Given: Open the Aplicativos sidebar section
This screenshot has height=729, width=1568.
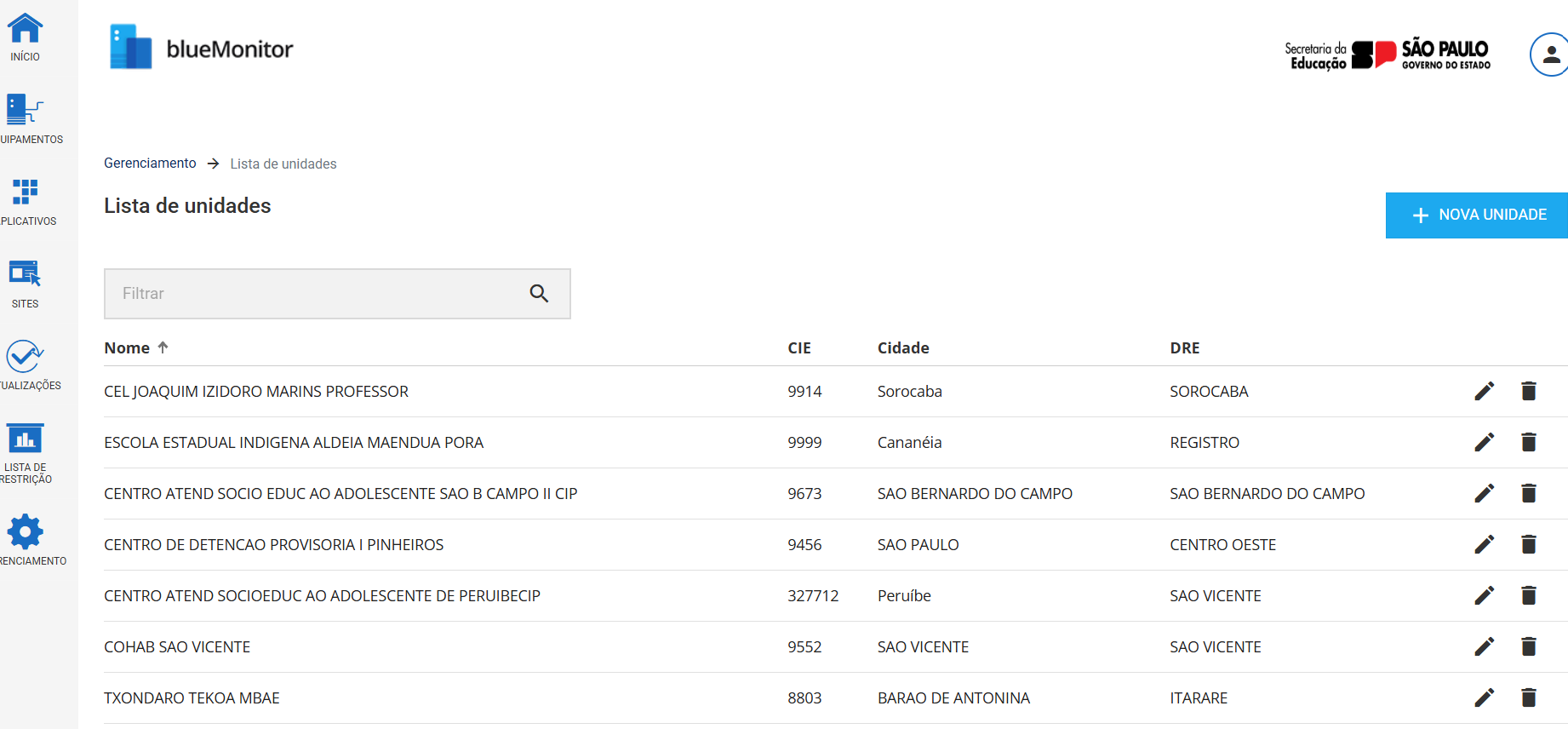Looking at the screenshot, I should (x=26, y=202).
